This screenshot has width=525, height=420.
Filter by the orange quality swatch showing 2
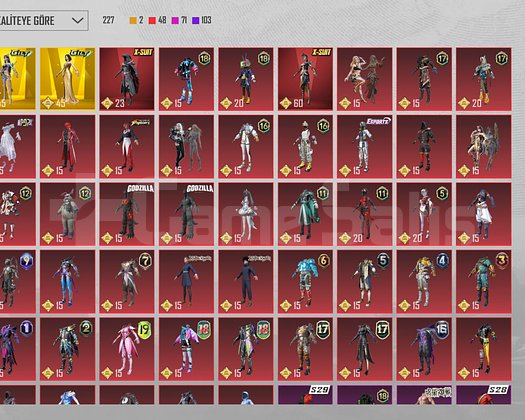point(137,20)
